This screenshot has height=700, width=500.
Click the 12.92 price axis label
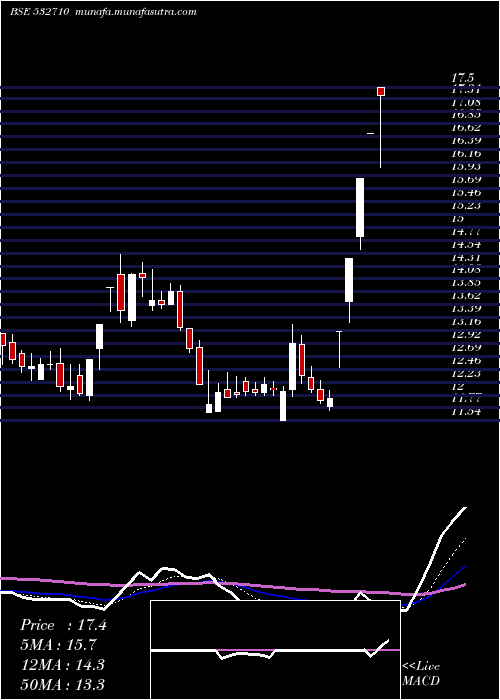click(x=466, y=334)
